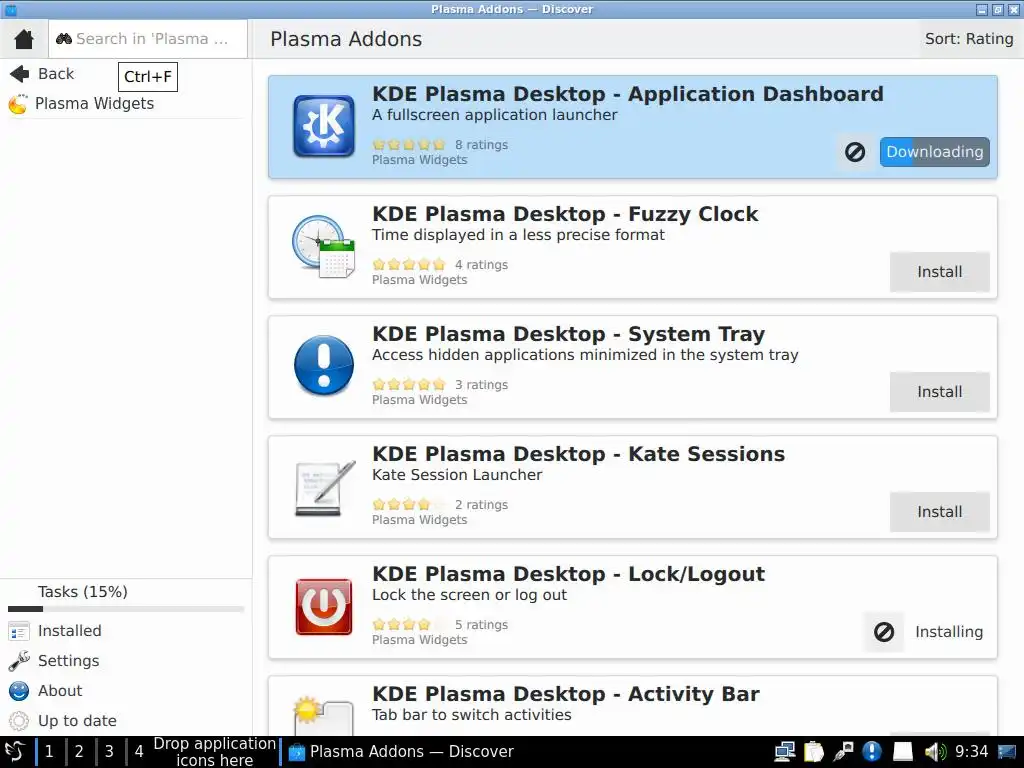Image resolution: width=1024 pixels, height=768 pixels.
Task: Click the binoculars search icon
Action: coord(63,39)
